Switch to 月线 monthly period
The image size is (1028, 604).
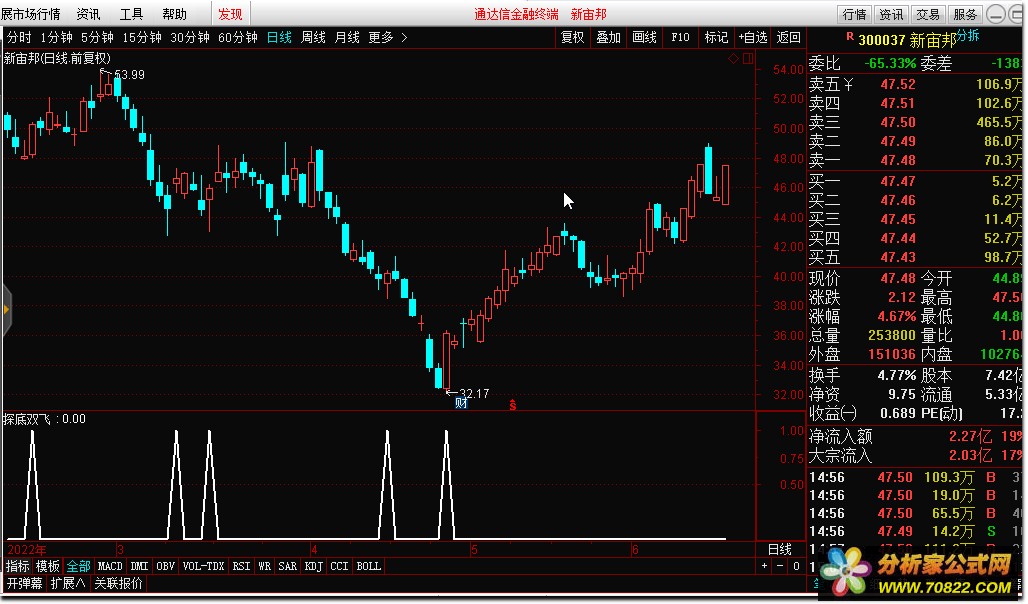click(347, 37)
